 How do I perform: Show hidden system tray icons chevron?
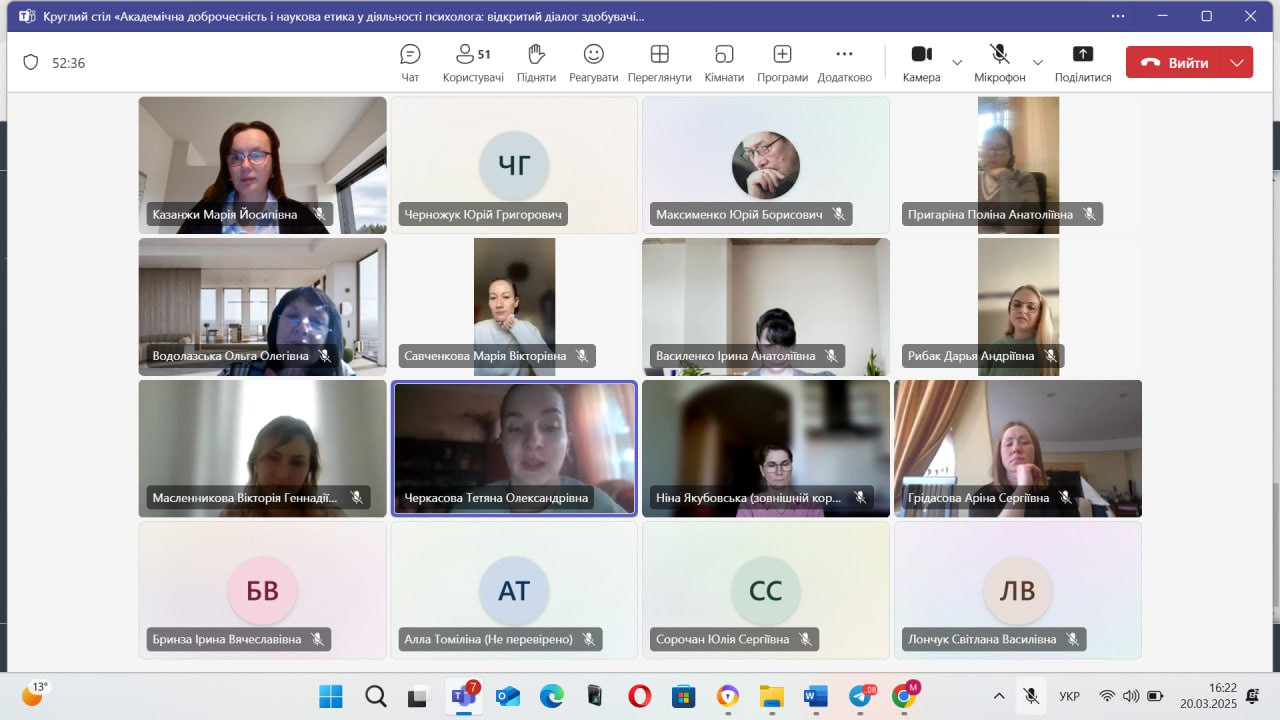click(x=999, y=696)
